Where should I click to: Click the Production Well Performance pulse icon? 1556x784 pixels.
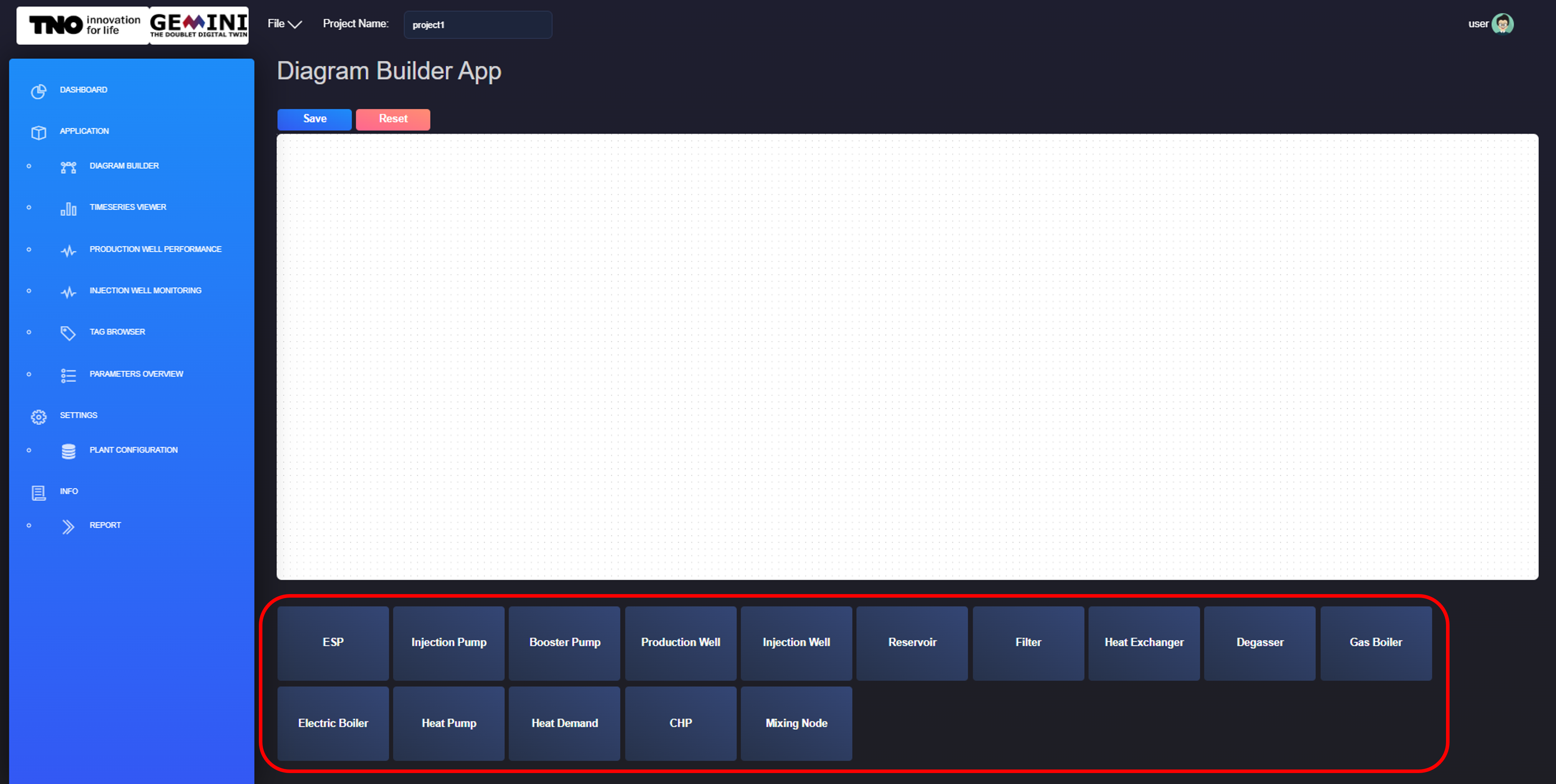point(68,251)
